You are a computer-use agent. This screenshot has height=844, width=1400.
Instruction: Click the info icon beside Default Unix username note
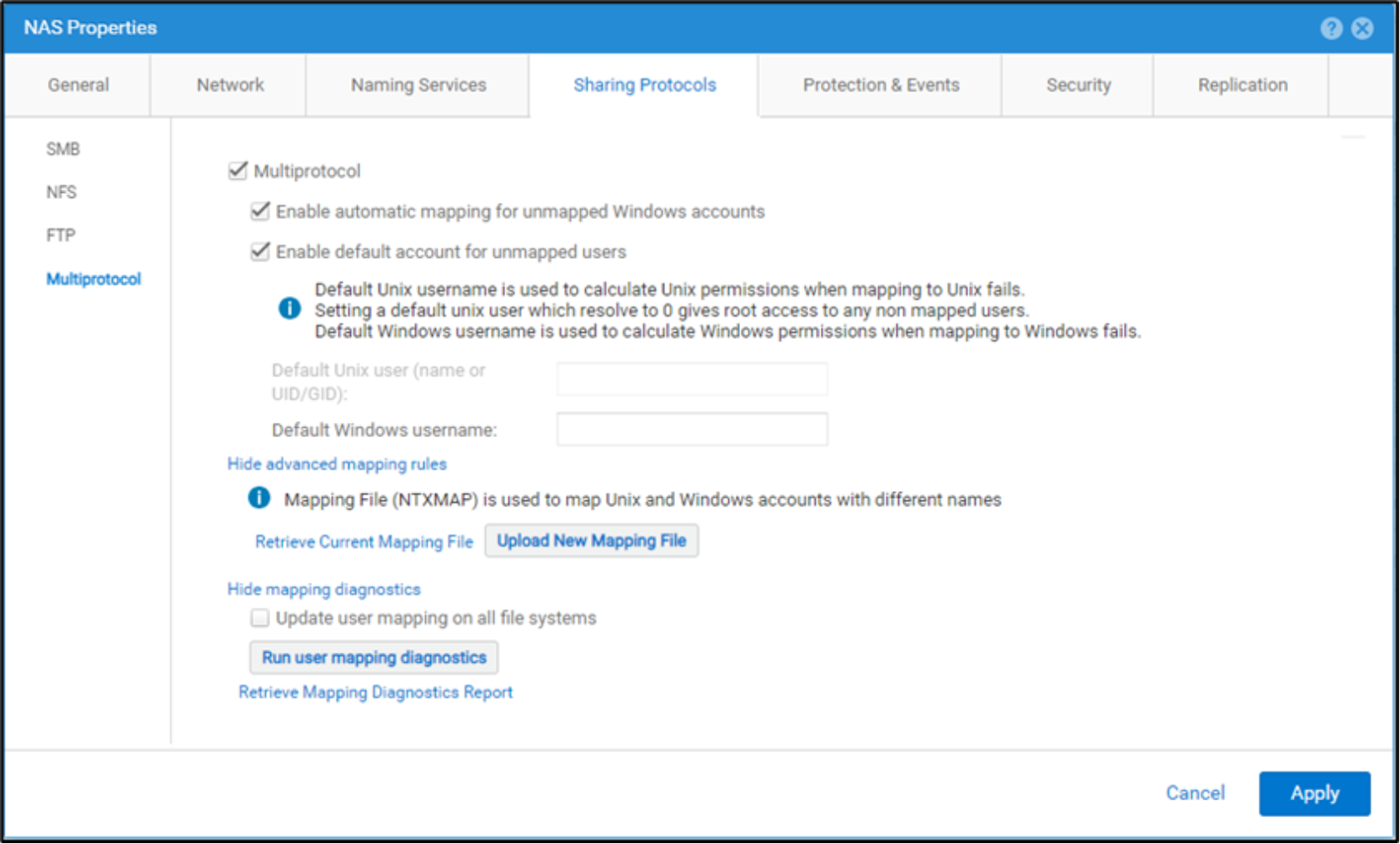290,308
